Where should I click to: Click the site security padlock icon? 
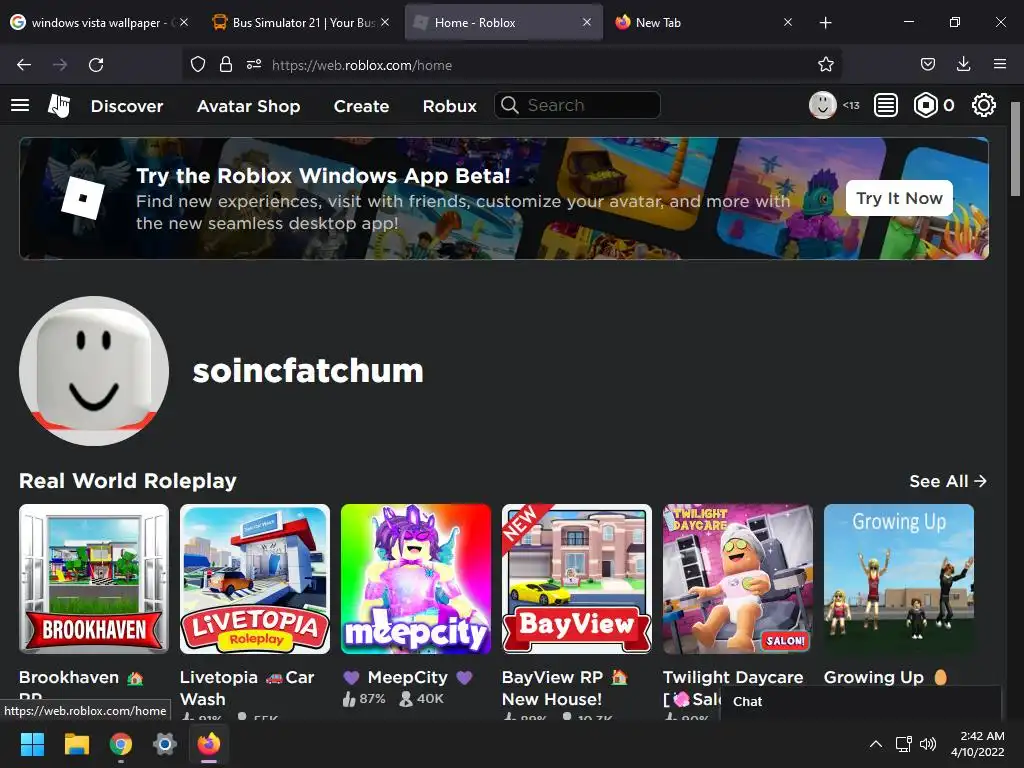(x=226, y=65)
